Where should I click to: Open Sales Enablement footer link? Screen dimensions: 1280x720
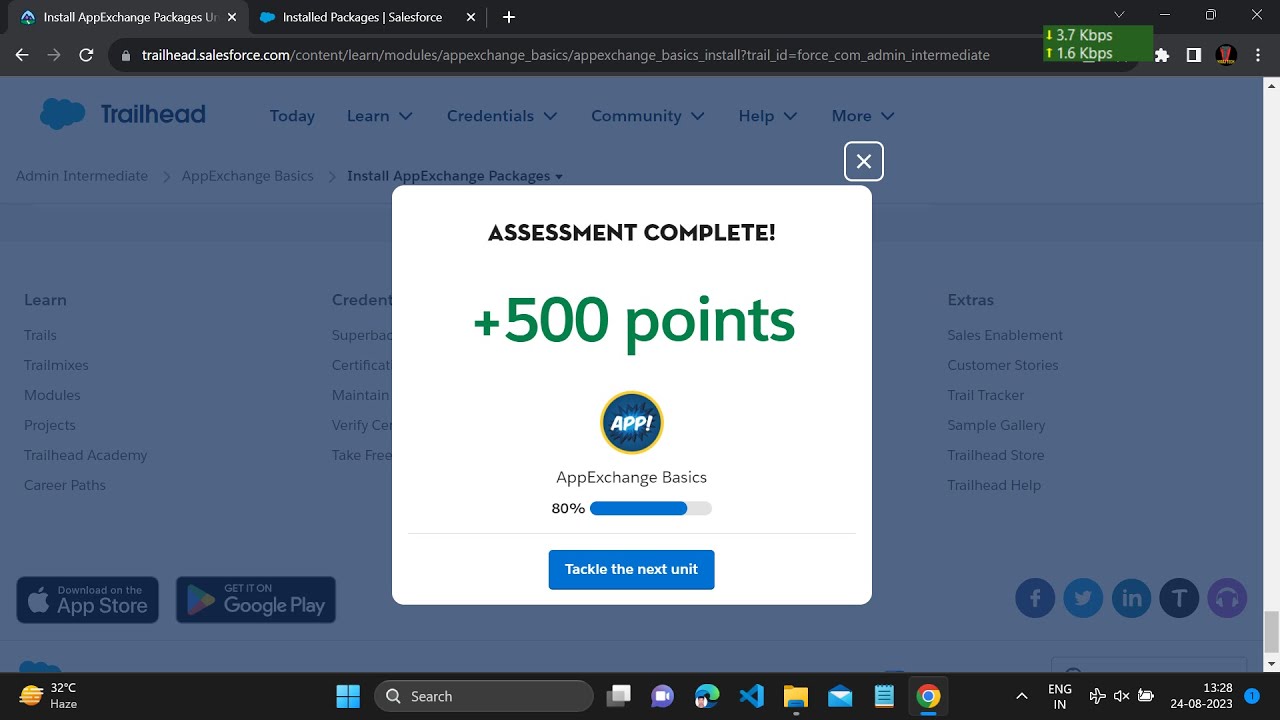1005,335
